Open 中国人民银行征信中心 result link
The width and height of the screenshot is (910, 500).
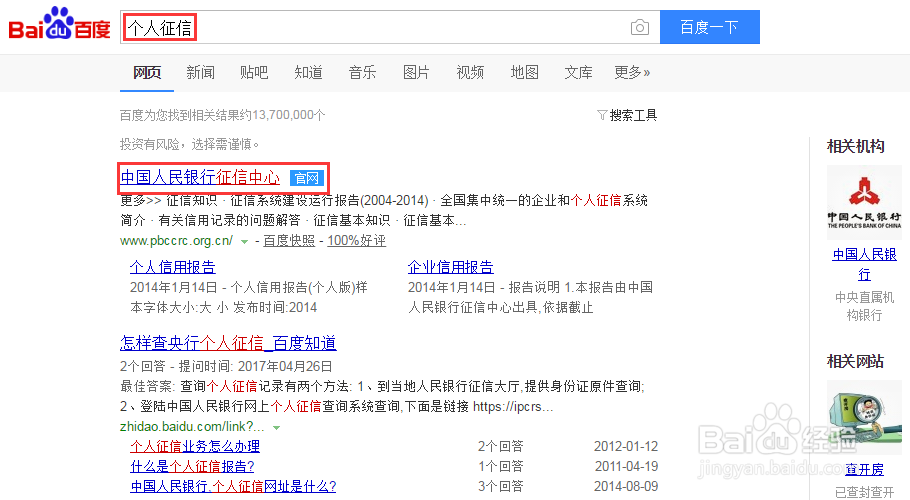[x=200, y=177]
